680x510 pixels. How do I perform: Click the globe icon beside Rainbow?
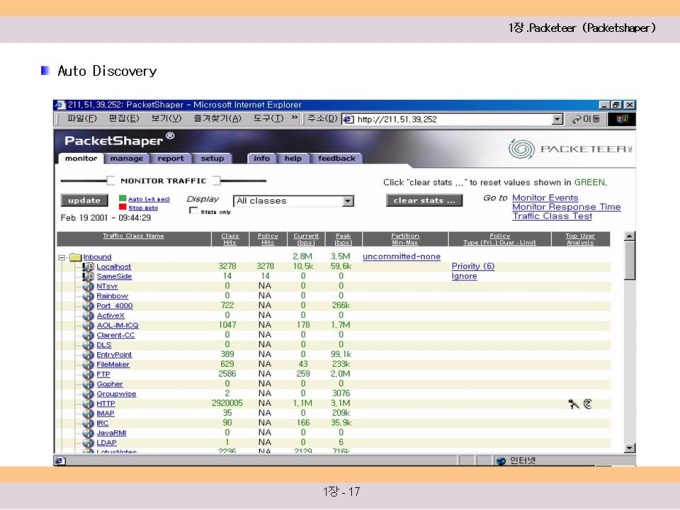[x=88, y=296]
